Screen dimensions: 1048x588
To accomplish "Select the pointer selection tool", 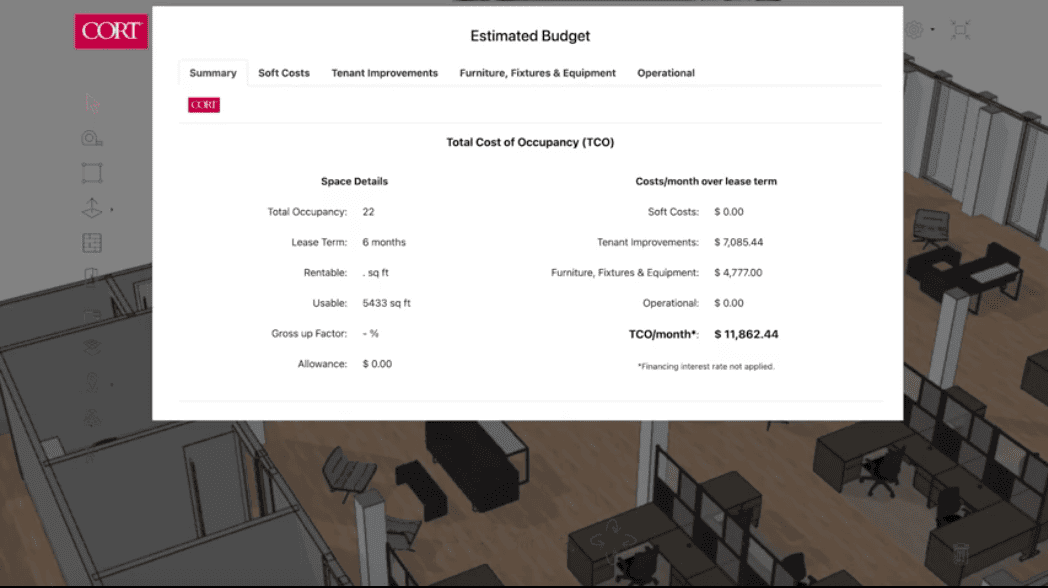I will 92,104.
